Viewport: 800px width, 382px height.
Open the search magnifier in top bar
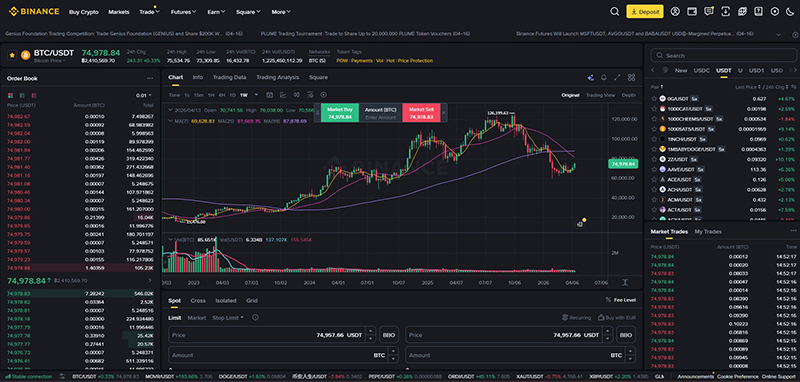[x=615, y=11]
